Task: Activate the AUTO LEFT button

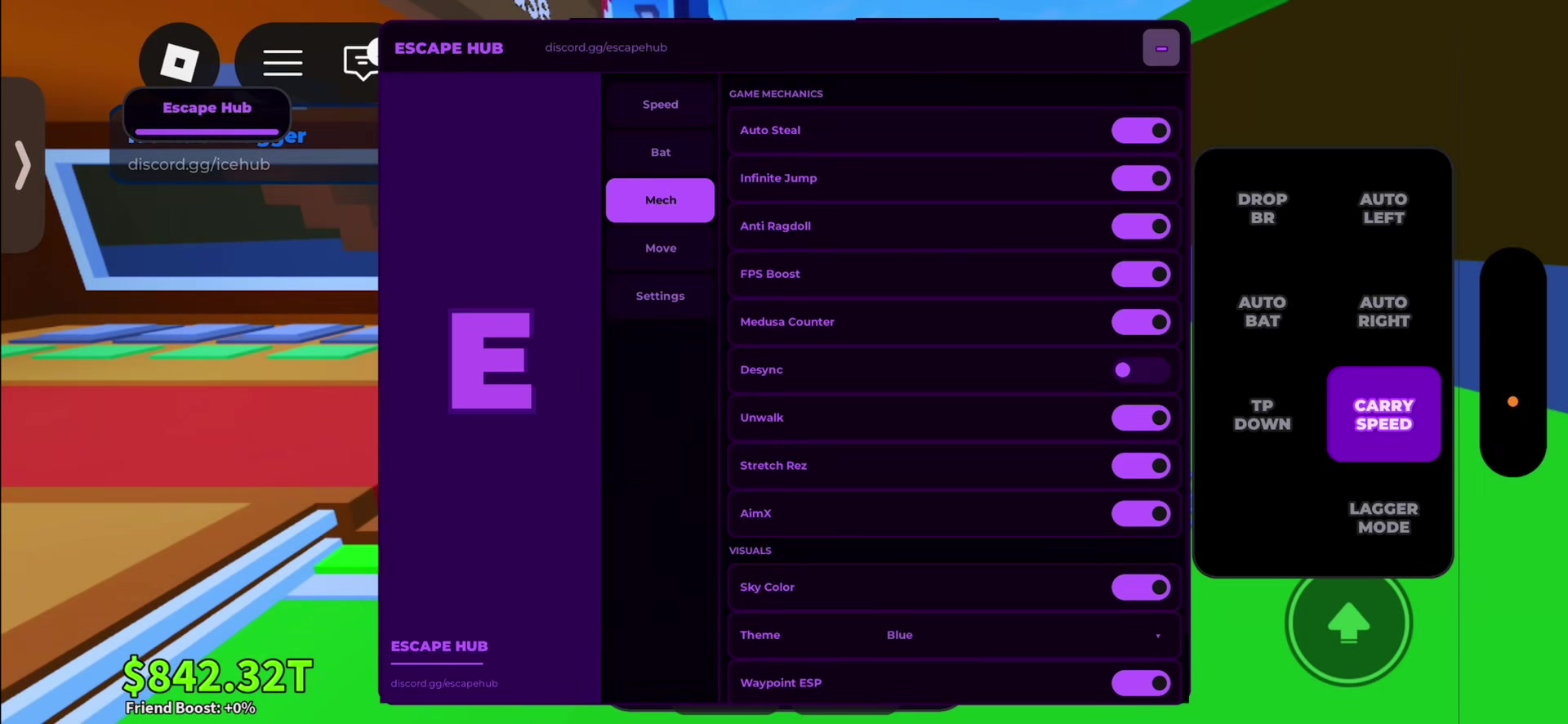Action: click(1383, 208)
